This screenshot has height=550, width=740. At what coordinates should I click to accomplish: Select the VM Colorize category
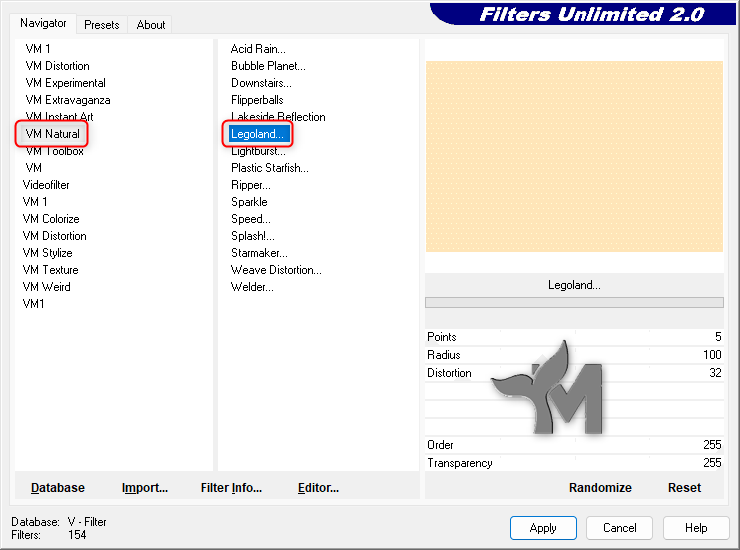click(x=51, y=219)
